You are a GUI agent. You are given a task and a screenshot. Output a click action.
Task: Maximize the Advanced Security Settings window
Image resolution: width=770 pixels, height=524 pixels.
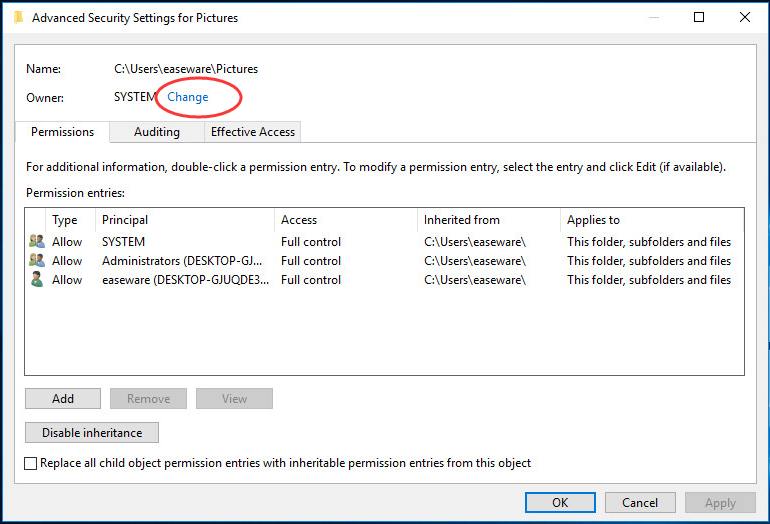[699, 17]
